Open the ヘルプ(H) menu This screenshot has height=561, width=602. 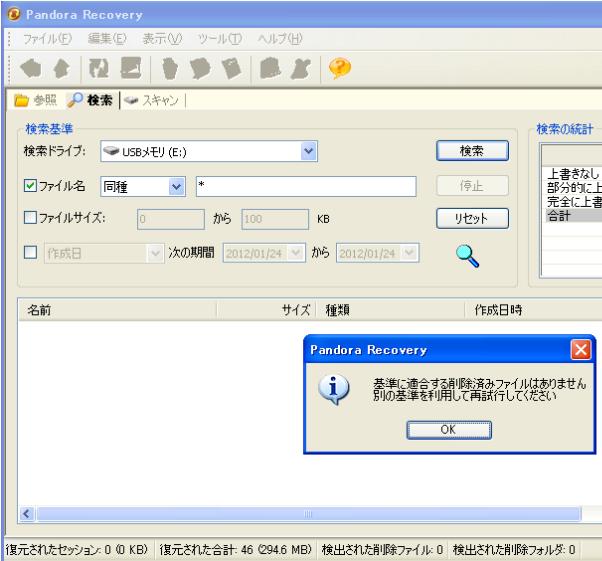click(280, 39)
